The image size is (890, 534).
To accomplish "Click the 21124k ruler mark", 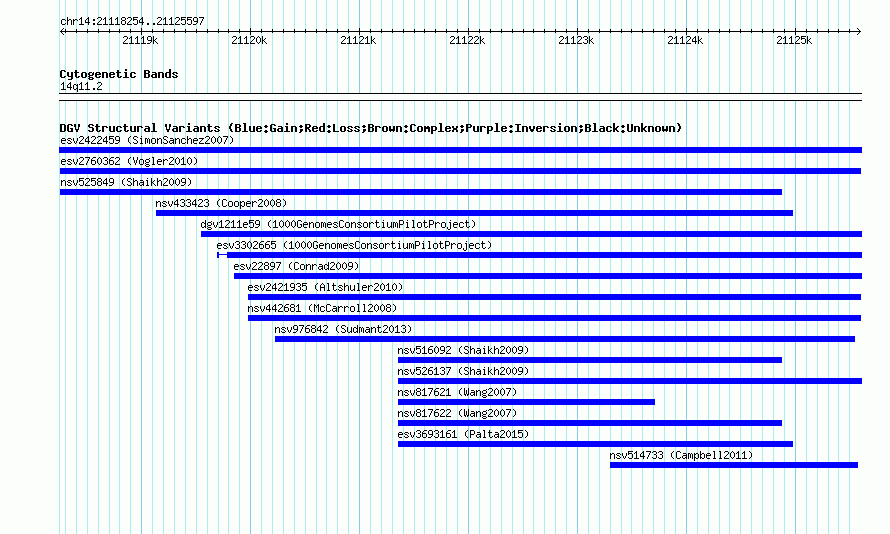I will point(685,40).
